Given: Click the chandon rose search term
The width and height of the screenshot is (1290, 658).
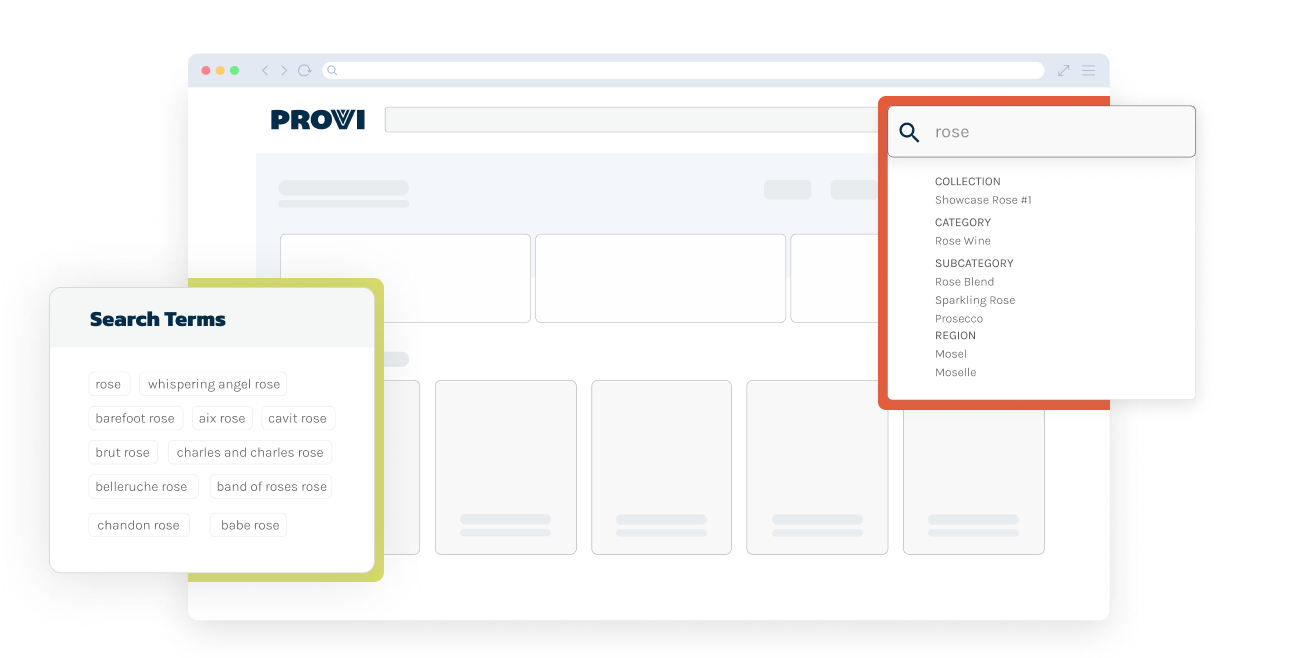Looking at the screenshot, I should (x=138, y=525).
